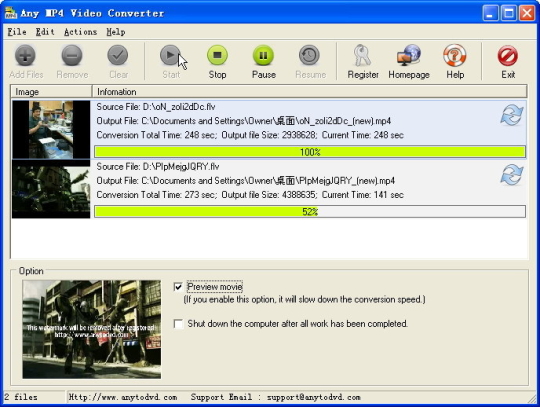The image size is (540, 407).
Task: Open the File menu
Action: click(17, 32)
